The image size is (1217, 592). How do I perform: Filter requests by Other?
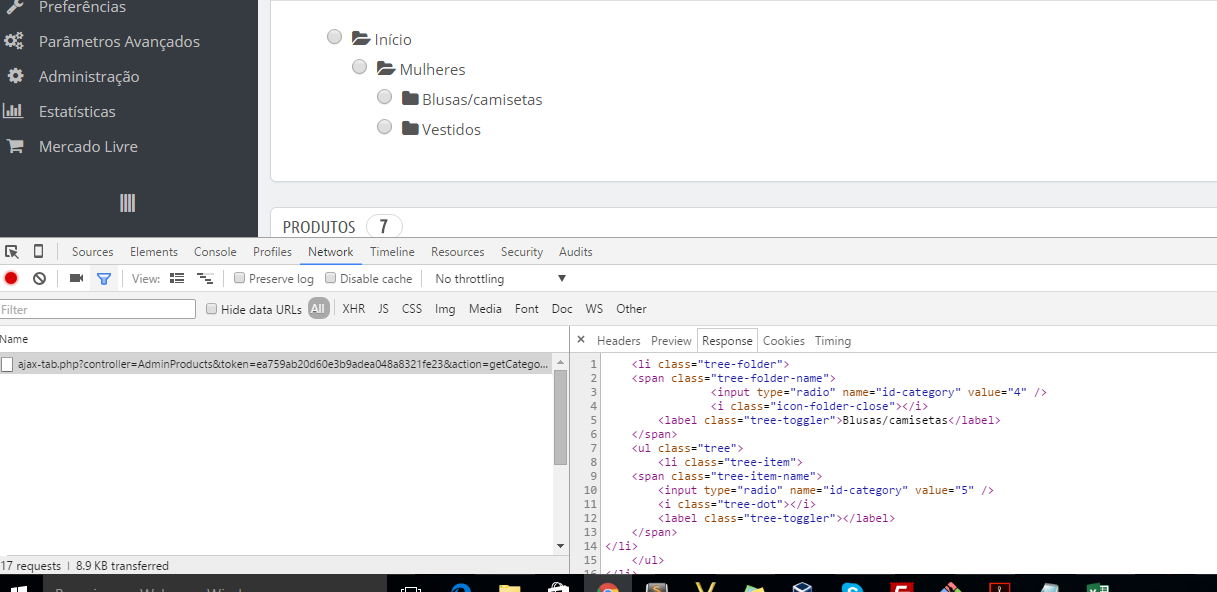pyautogui.click(x=631, y=309)
